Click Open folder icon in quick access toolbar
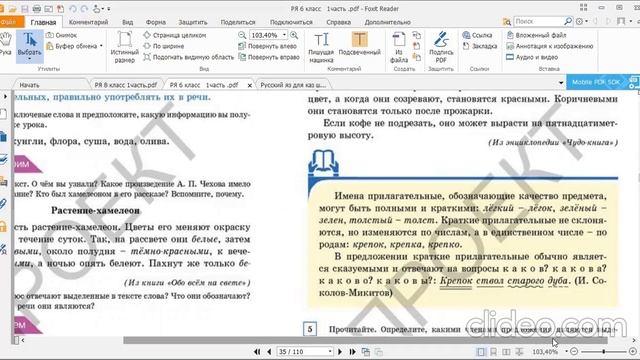The width and height of the screenshot is (640, 360). coord(12,9)
